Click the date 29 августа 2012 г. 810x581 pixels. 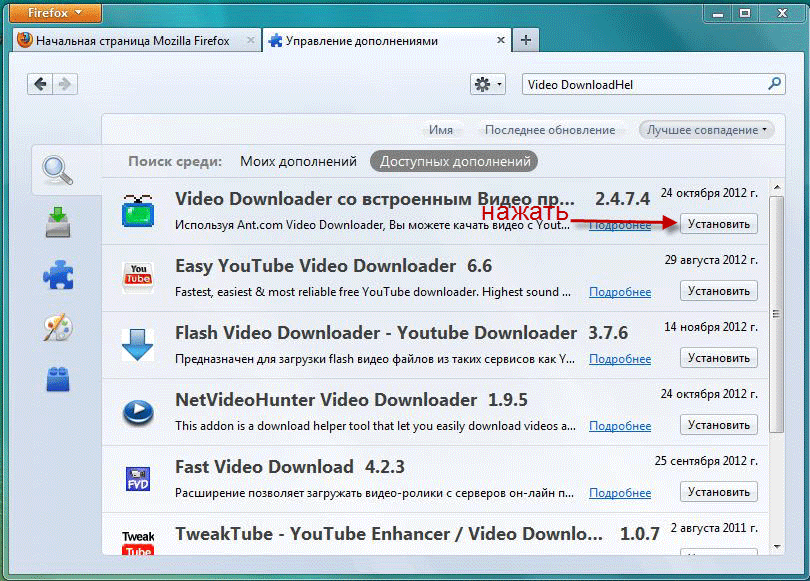[x=711, y=260]
